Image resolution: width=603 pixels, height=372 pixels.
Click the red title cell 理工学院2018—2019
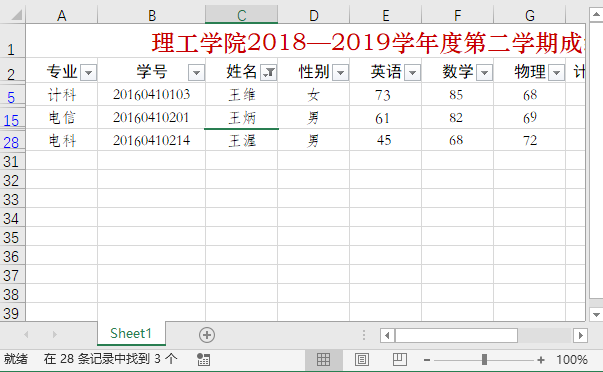[306, 42]
